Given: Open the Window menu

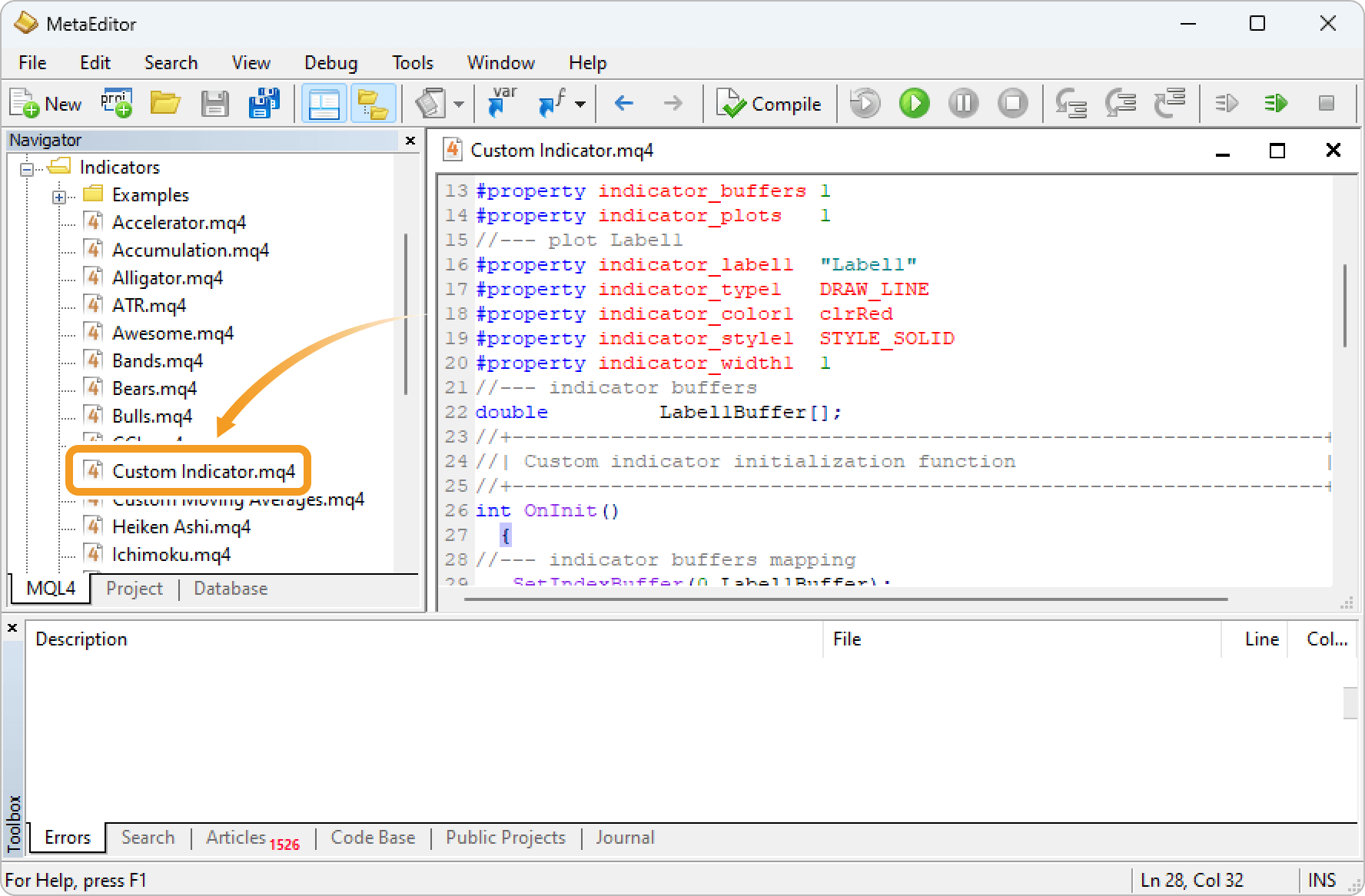Looking at the screenshot, I should tap(501, 63).
